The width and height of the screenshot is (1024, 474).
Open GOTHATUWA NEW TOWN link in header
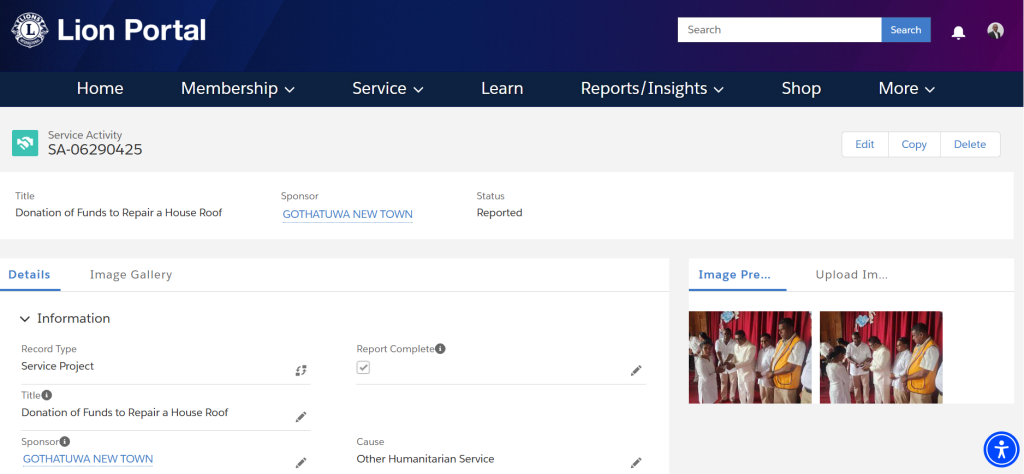(x=347, y=214)
